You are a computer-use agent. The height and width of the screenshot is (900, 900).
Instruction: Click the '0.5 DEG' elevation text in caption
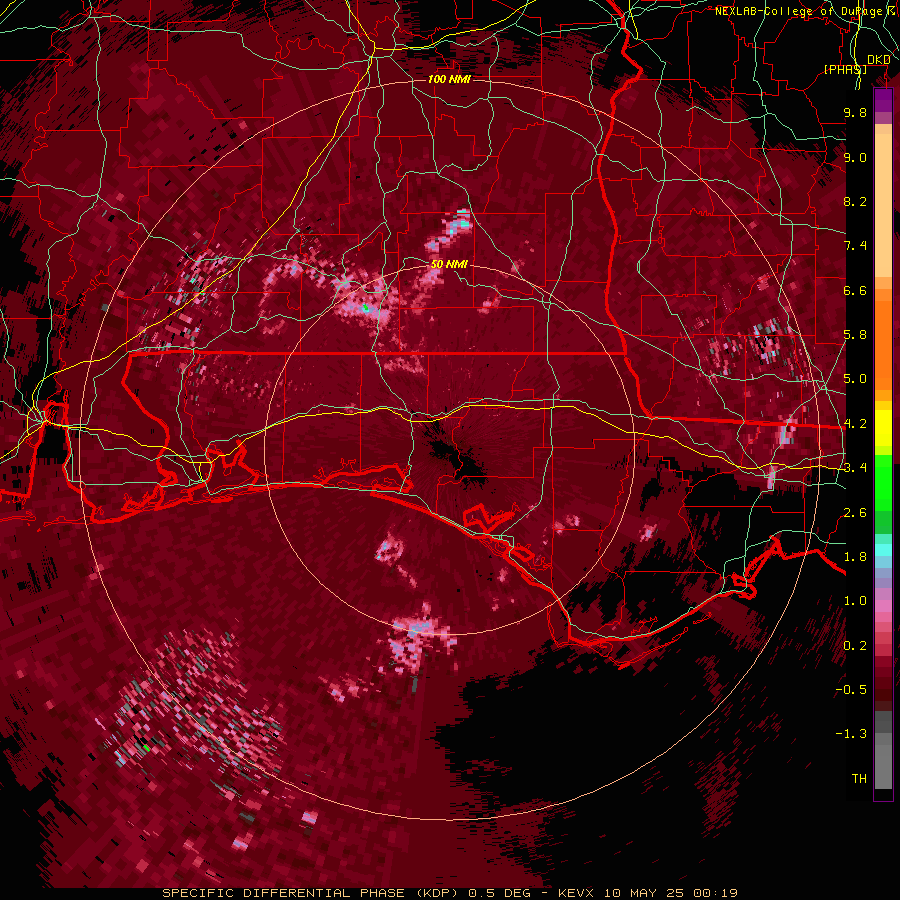(x=501, y=893)
